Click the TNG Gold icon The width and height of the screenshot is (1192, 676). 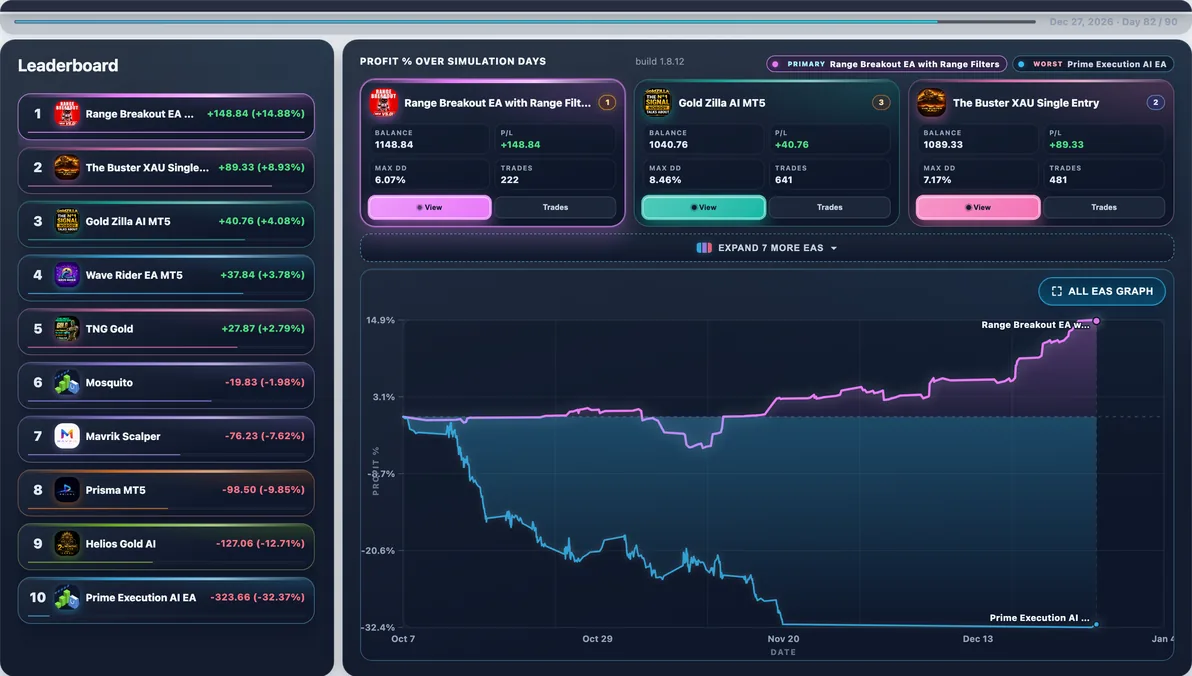tap(67, 328)
